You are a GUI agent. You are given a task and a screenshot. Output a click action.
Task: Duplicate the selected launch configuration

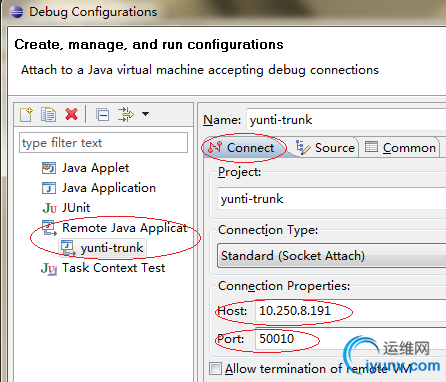(48, 115)
